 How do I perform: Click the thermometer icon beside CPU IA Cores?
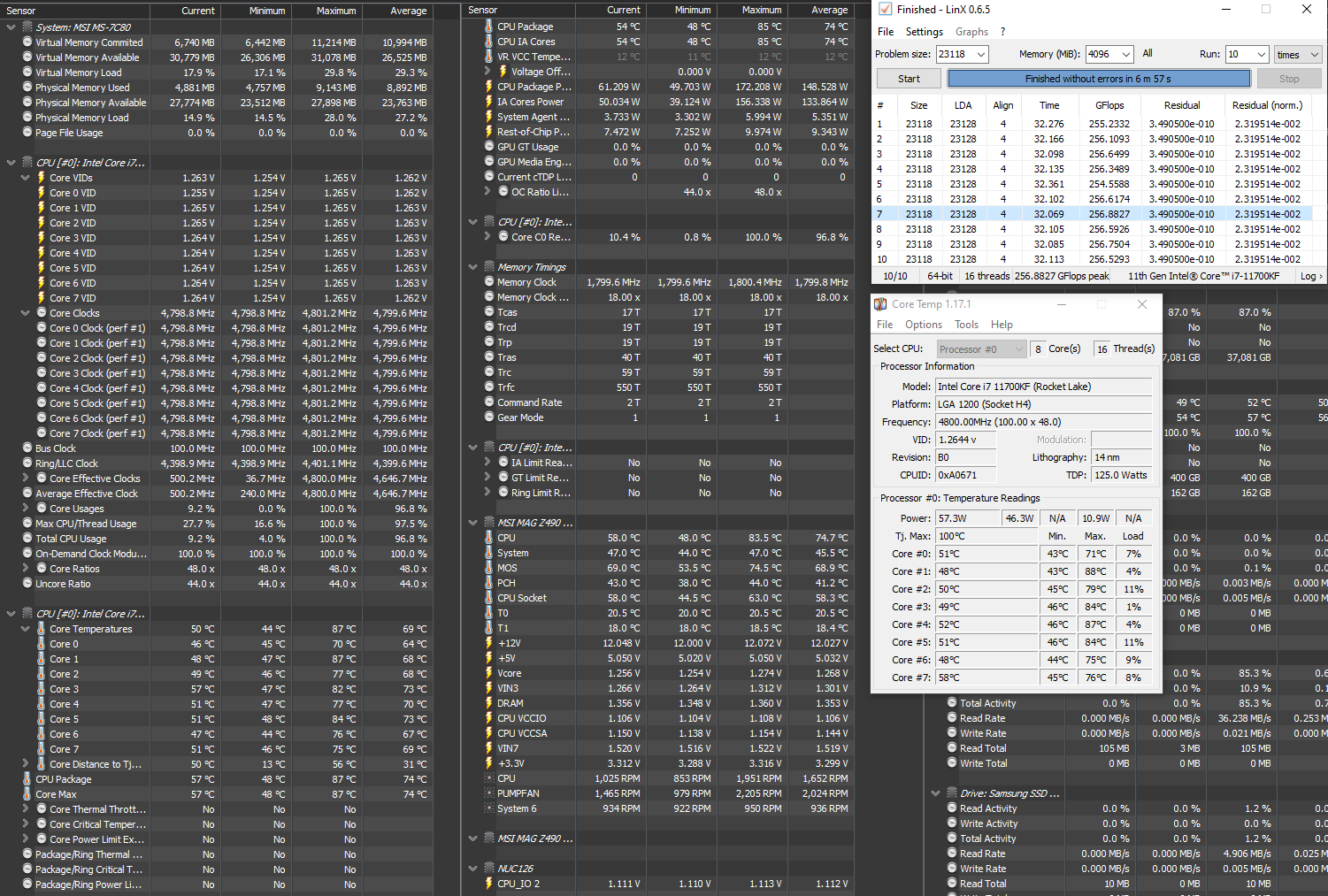[489, 42]
